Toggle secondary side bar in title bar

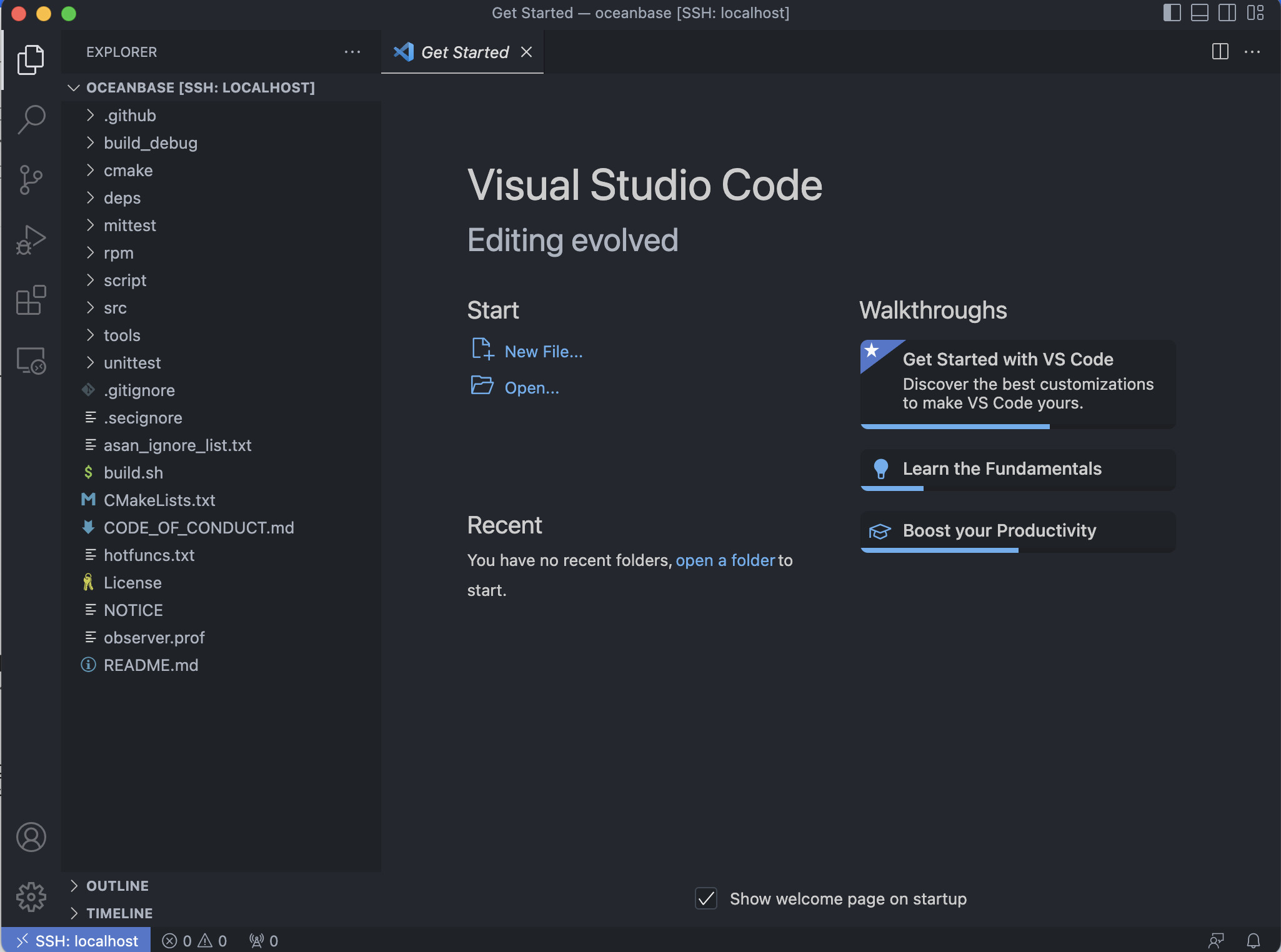[1227, 12]
